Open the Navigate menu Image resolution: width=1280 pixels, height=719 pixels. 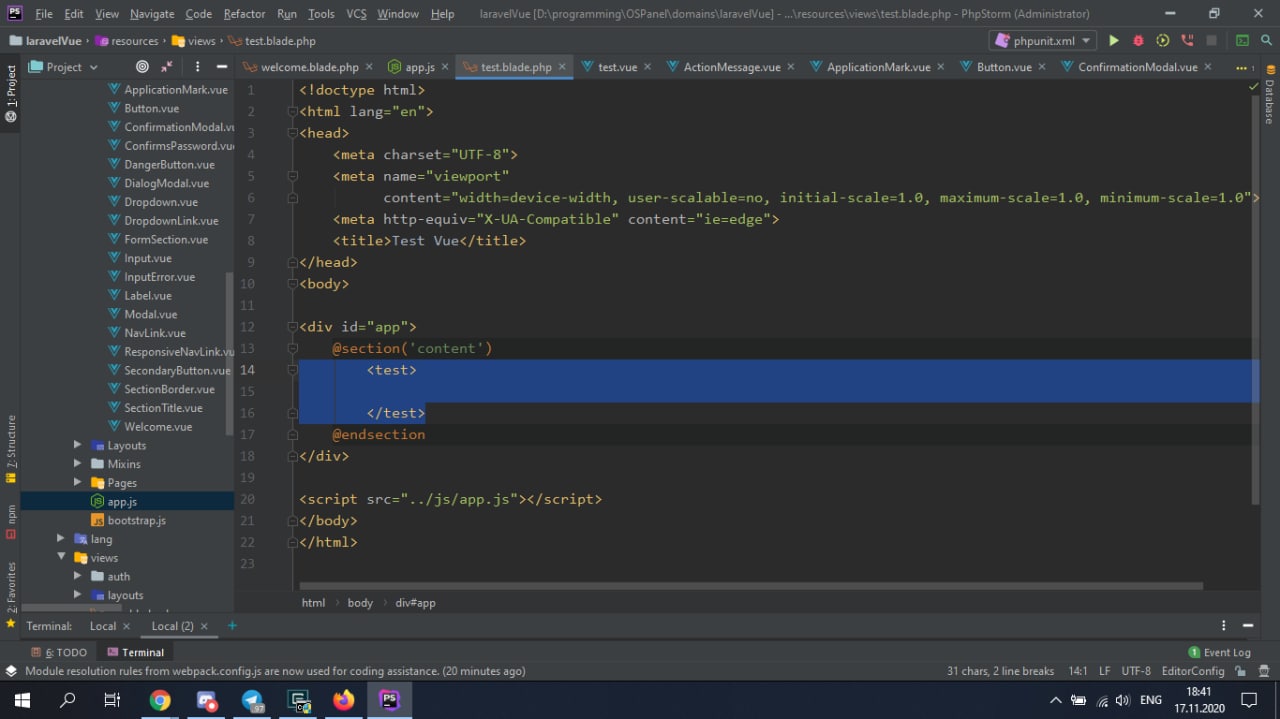tap(152, 14)
